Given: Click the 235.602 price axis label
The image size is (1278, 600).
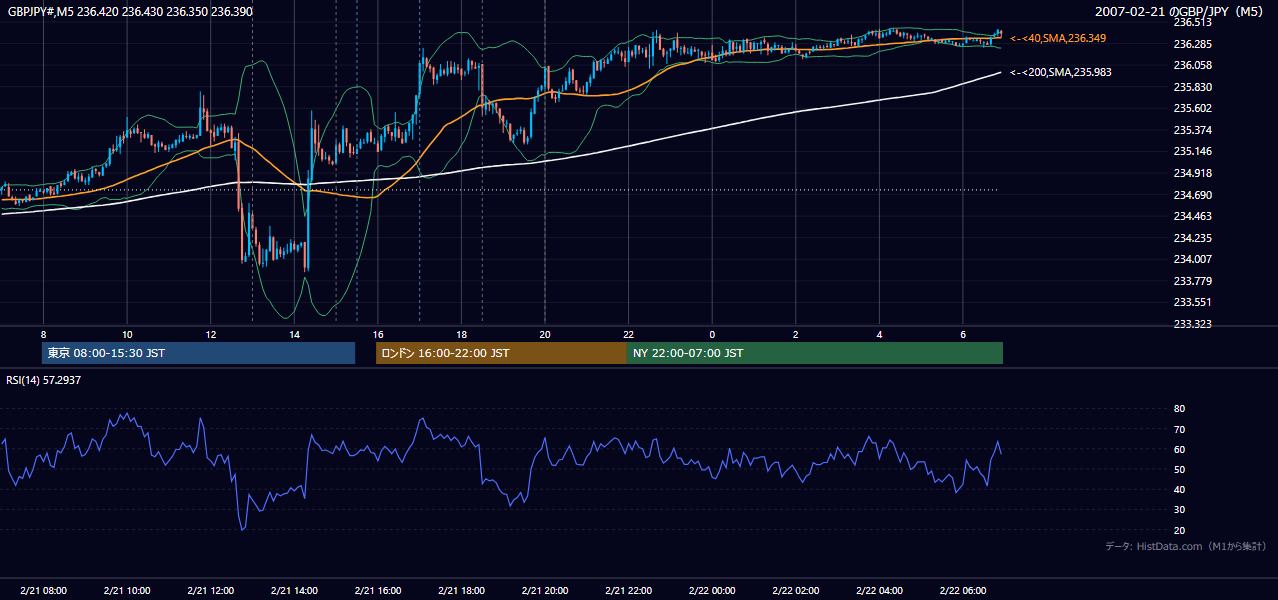Looking at the screenshot, I should click(1192, 108).
